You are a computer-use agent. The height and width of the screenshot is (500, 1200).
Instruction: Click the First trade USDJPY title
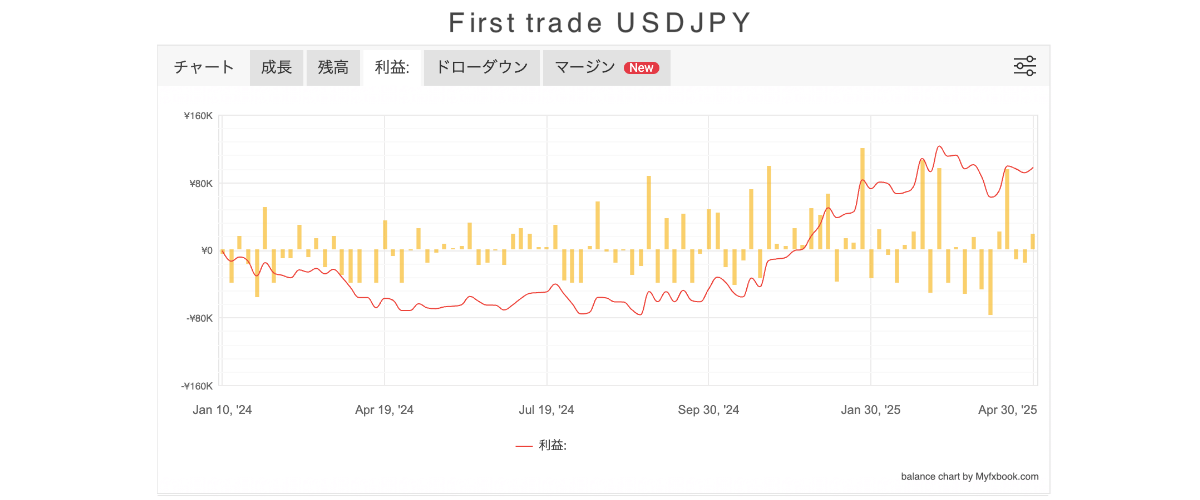point(600,22)
